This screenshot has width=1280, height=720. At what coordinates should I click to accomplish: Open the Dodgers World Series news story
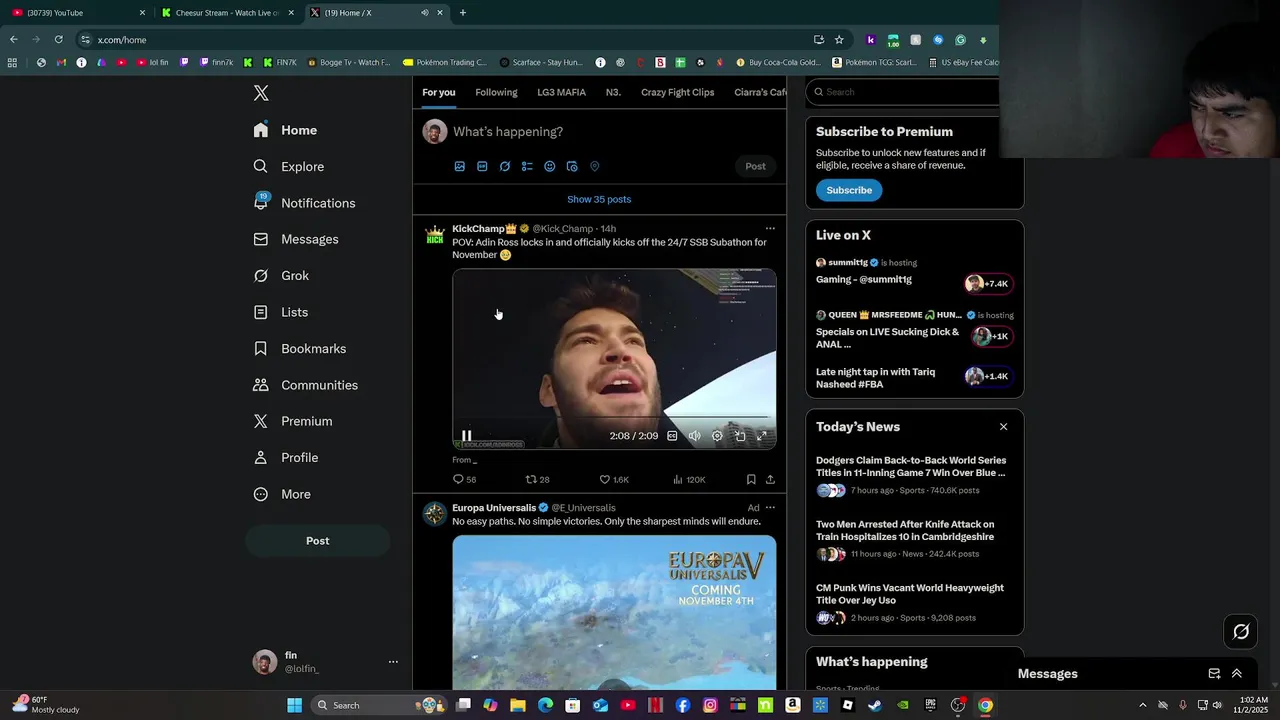915,475
